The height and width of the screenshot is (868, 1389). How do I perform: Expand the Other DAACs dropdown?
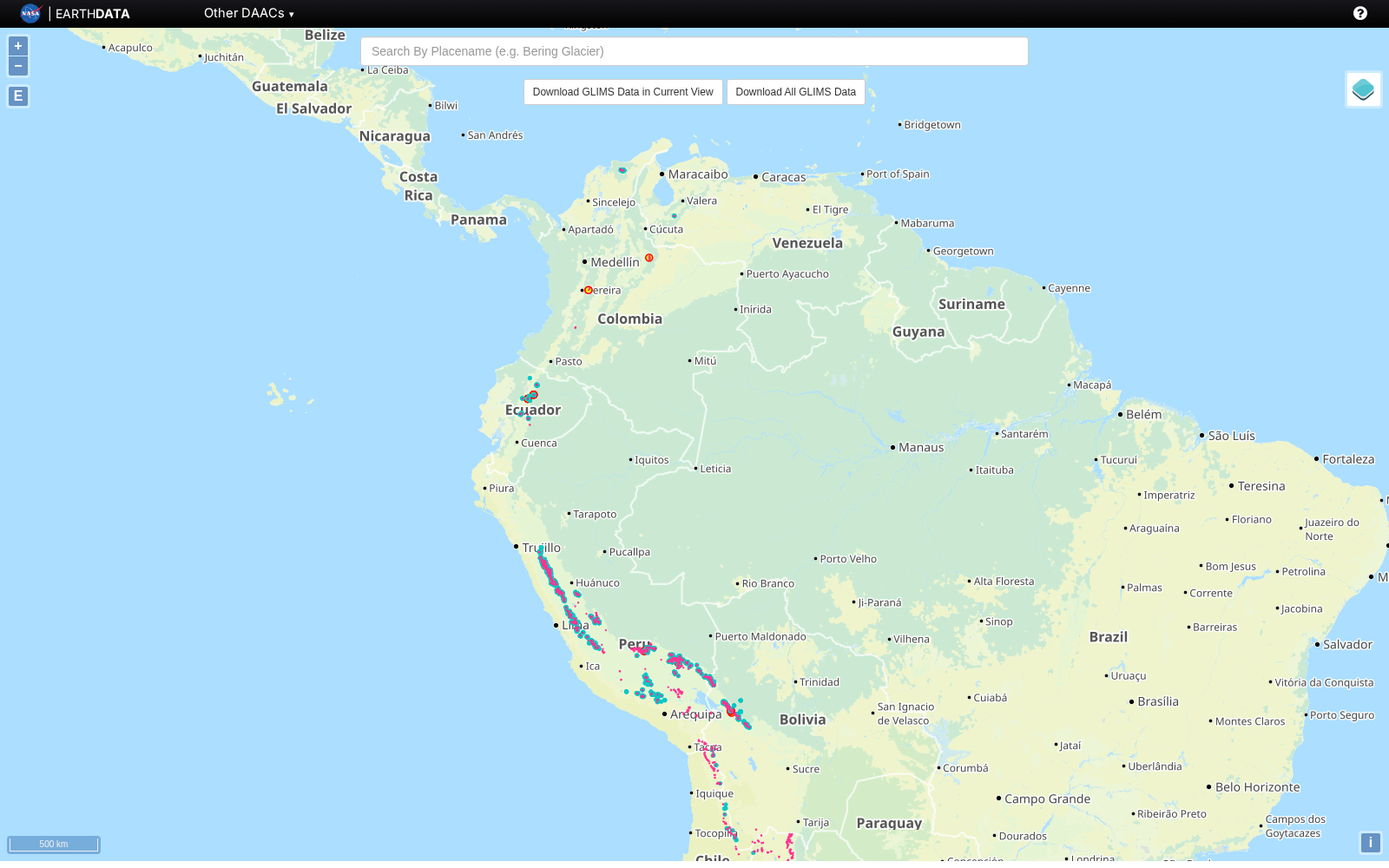(x=249, y=13)
